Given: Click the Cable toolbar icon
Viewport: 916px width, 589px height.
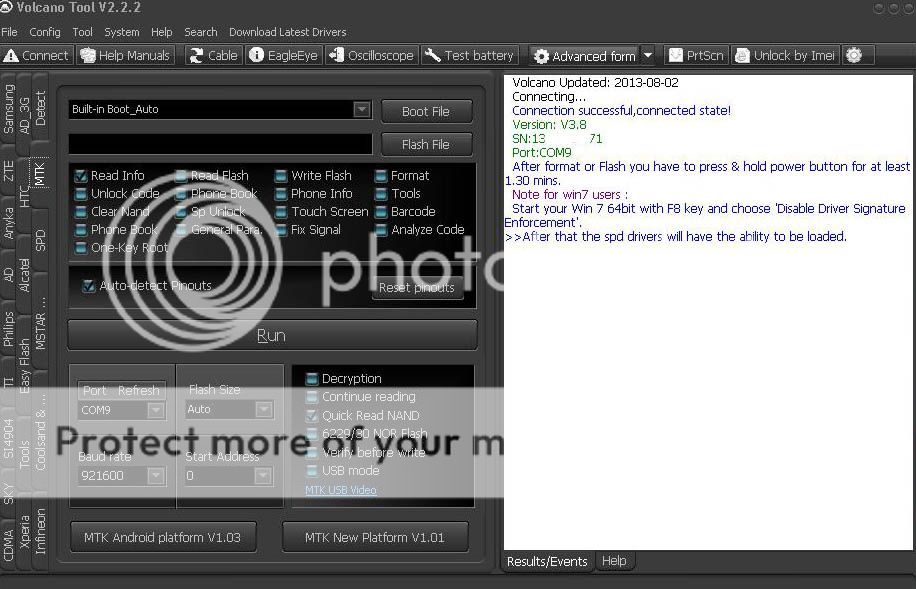Looking at the screenshot, I should [x=214, y=56].
